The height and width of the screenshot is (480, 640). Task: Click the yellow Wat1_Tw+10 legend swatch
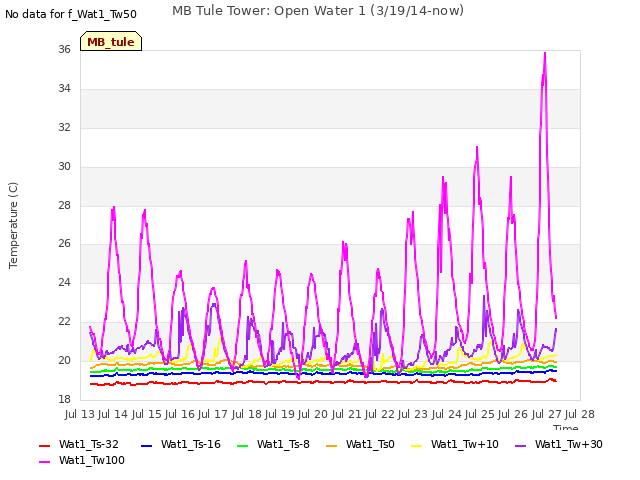[x=416, y=446]
